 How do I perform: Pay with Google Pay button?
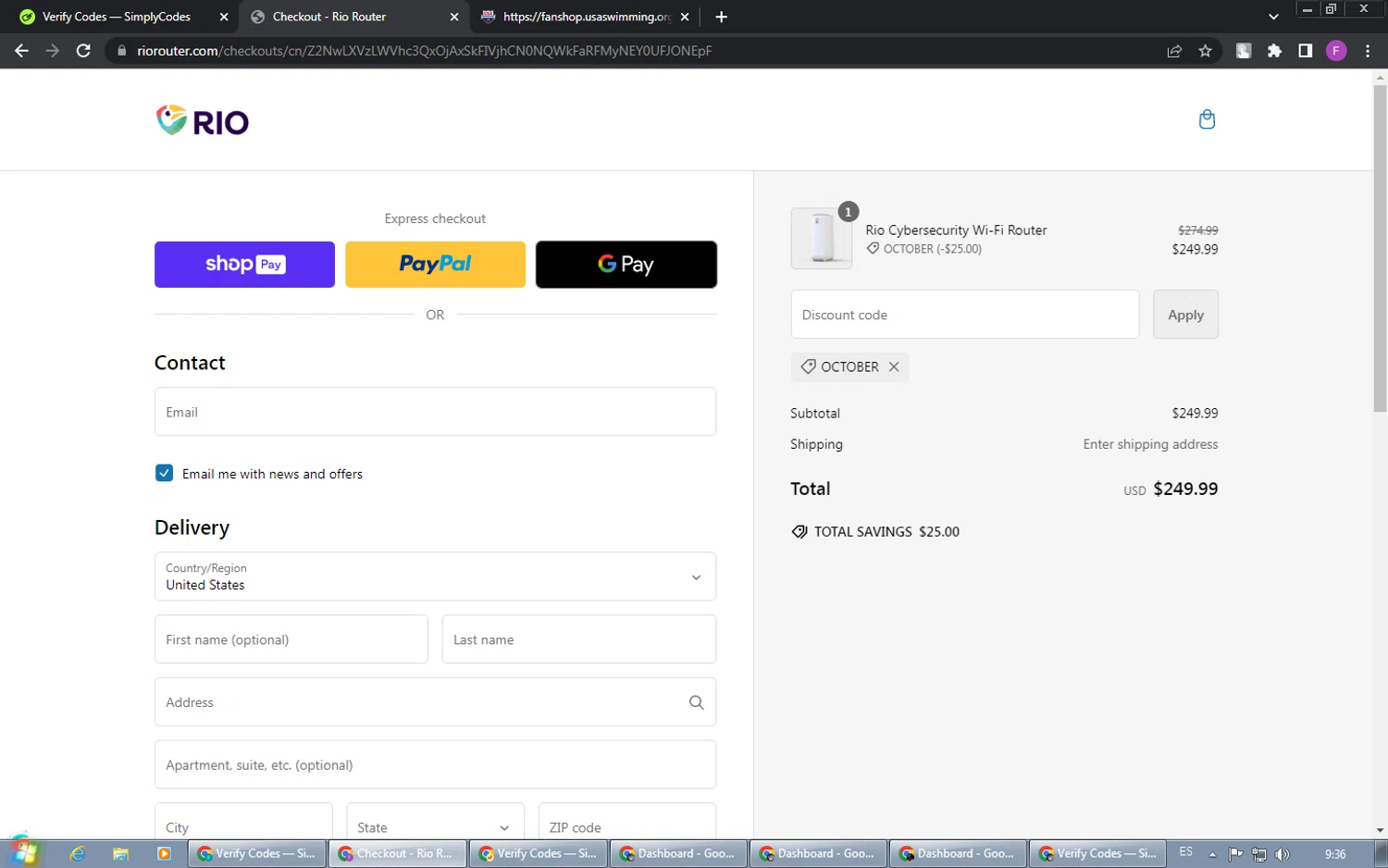626,265
